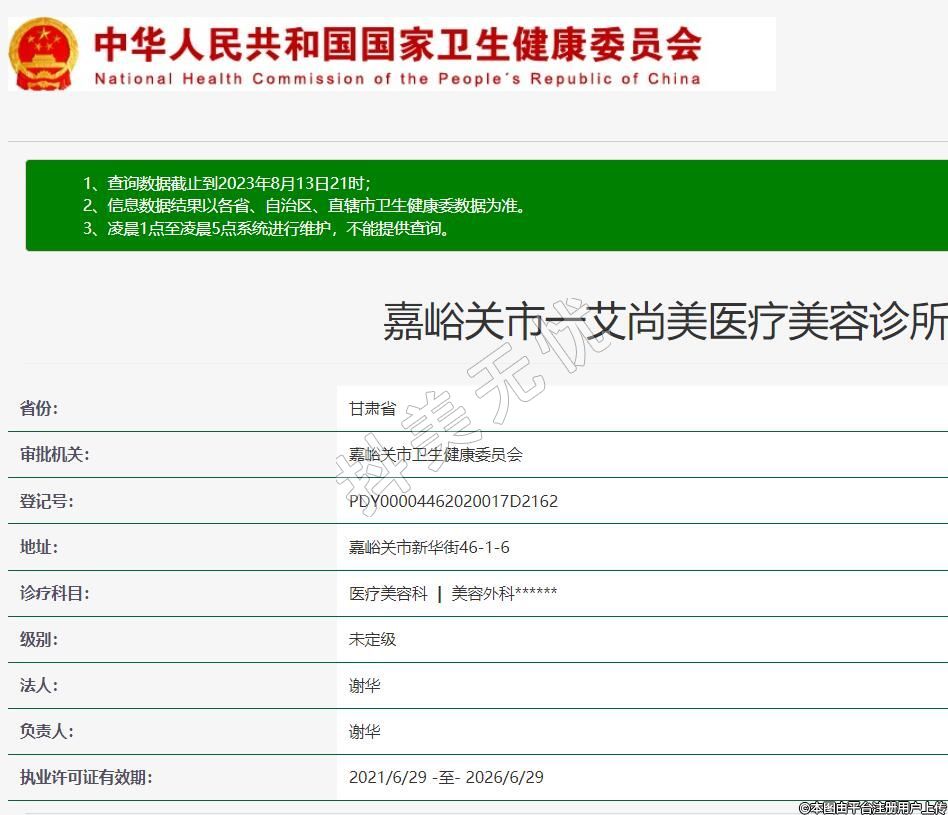Click the registration number PDY00004462020017D2162
This screenshot has height=815, width=948.
pyautogui.click(x=453, y=501)
